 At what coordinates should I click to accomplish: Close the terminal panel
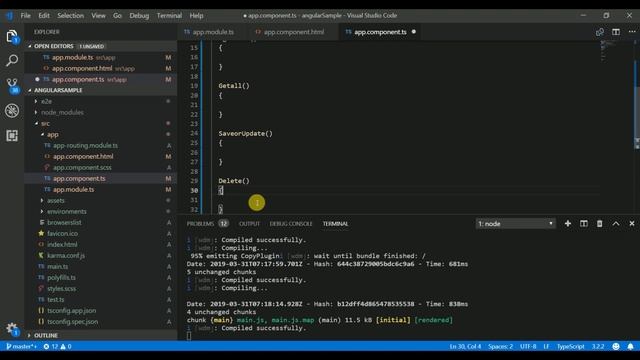[x=632, y=224]
